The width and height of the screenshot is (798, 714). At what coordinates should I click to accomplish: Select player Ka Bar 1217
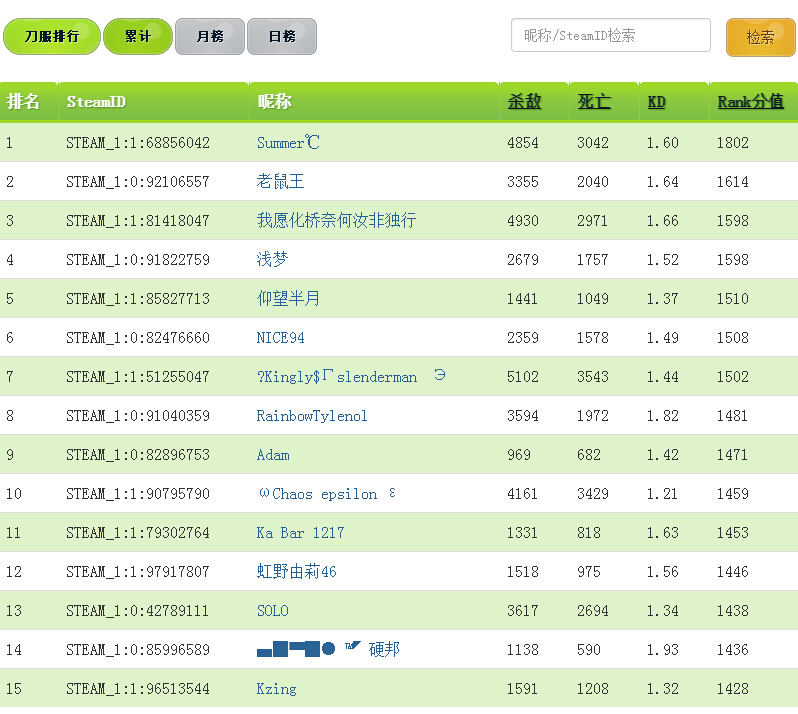tap(300, 533)
